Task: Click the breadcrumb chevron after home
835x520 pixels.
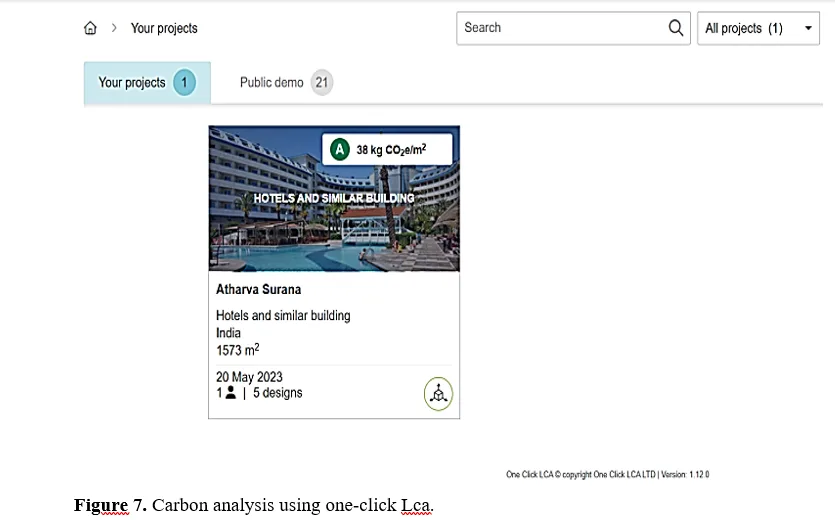Action: click(x=114, y=28)
